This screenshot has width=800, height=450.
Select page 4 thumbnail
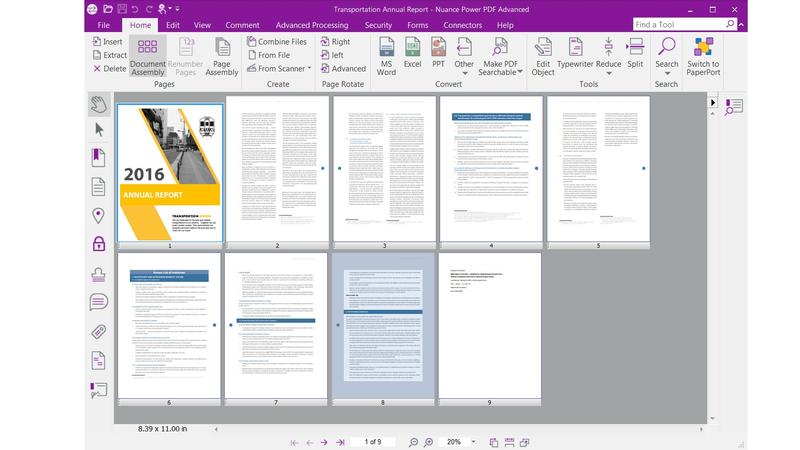(x=491, y=169)
